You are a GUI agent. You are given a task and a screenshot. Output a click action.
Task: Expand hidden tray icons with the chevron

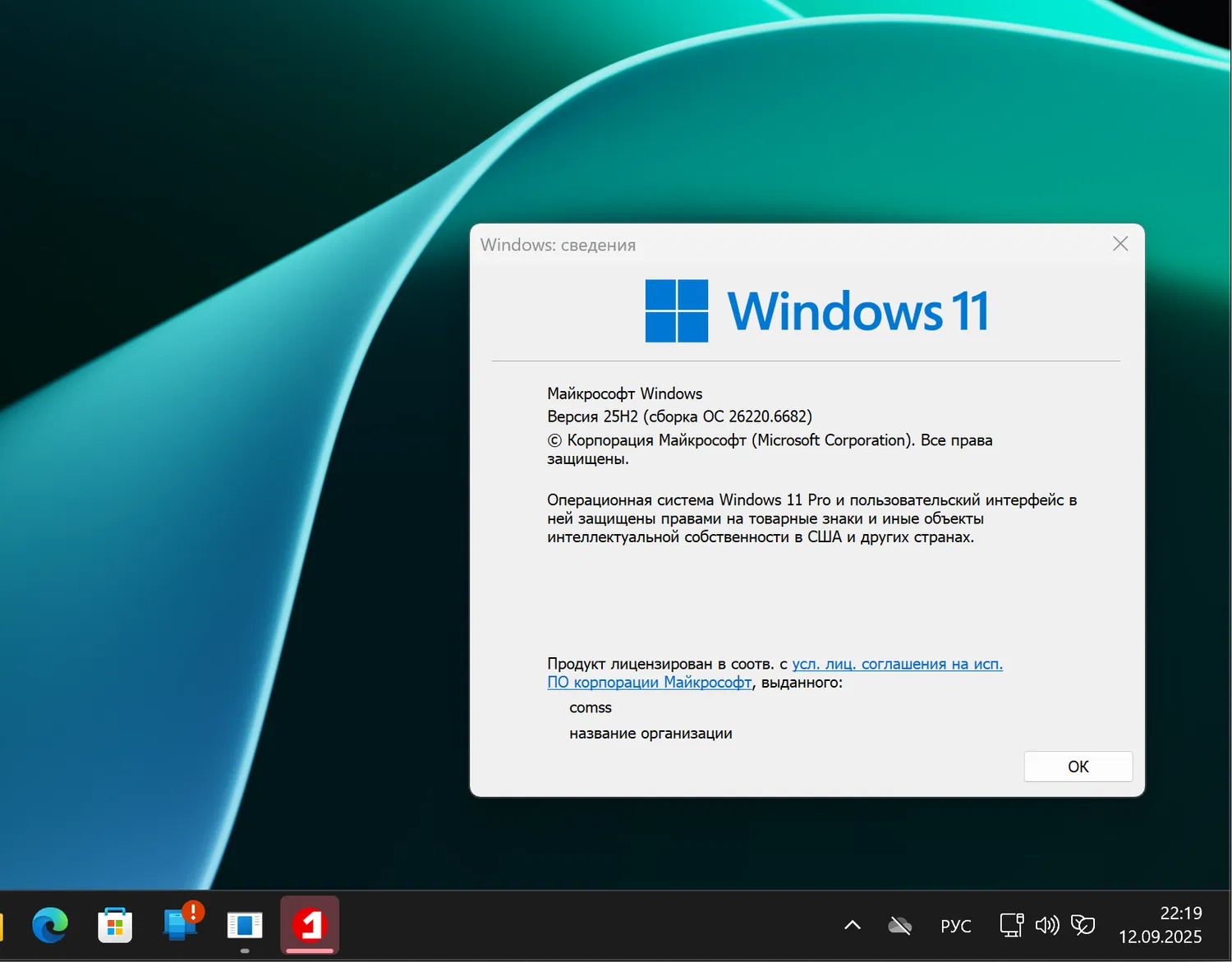click(x=851, y=925)
